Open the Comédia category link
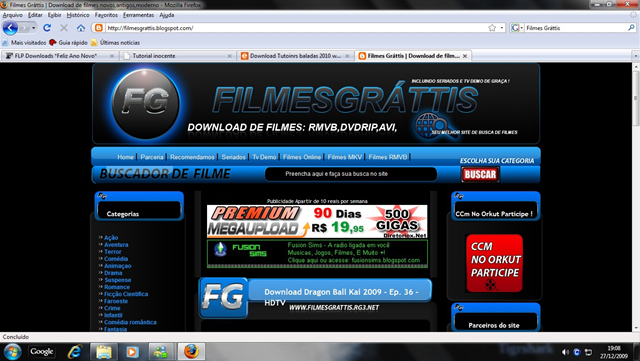Image resolution: width=640 pixels, height=361 pixels. tap(116, 259)
